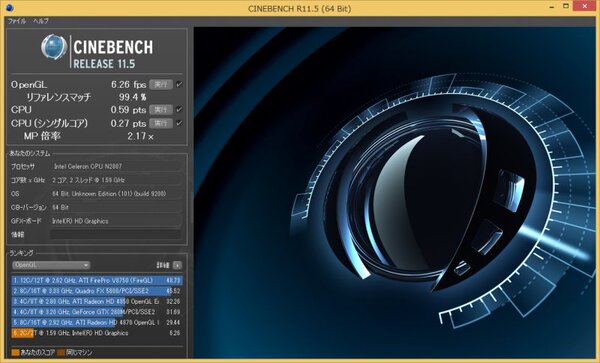The height and width of the screenshot is (363, 600).
Task: Close the Cinebench window
Action: click(x=584, y=6)
